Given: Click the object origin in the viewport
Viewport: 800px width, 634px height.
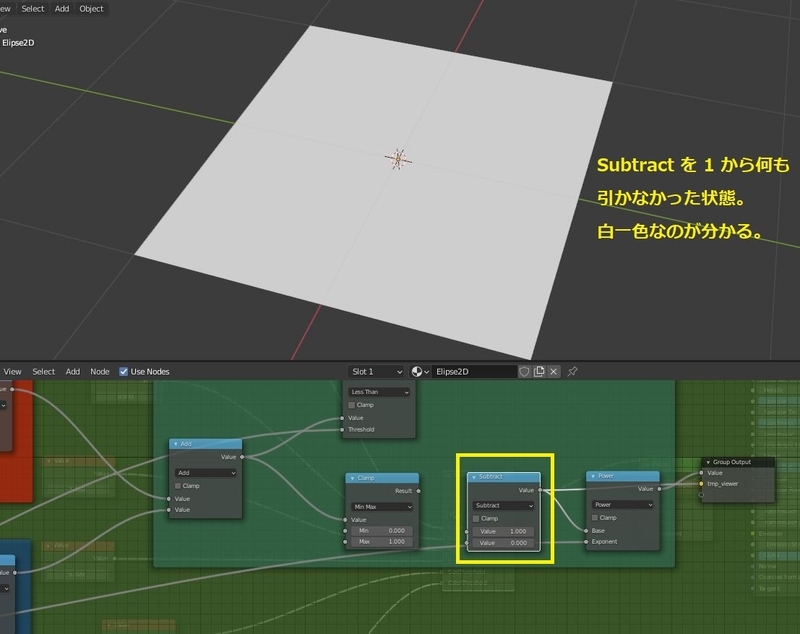Looking at the screenshot, I should (398, 159).
